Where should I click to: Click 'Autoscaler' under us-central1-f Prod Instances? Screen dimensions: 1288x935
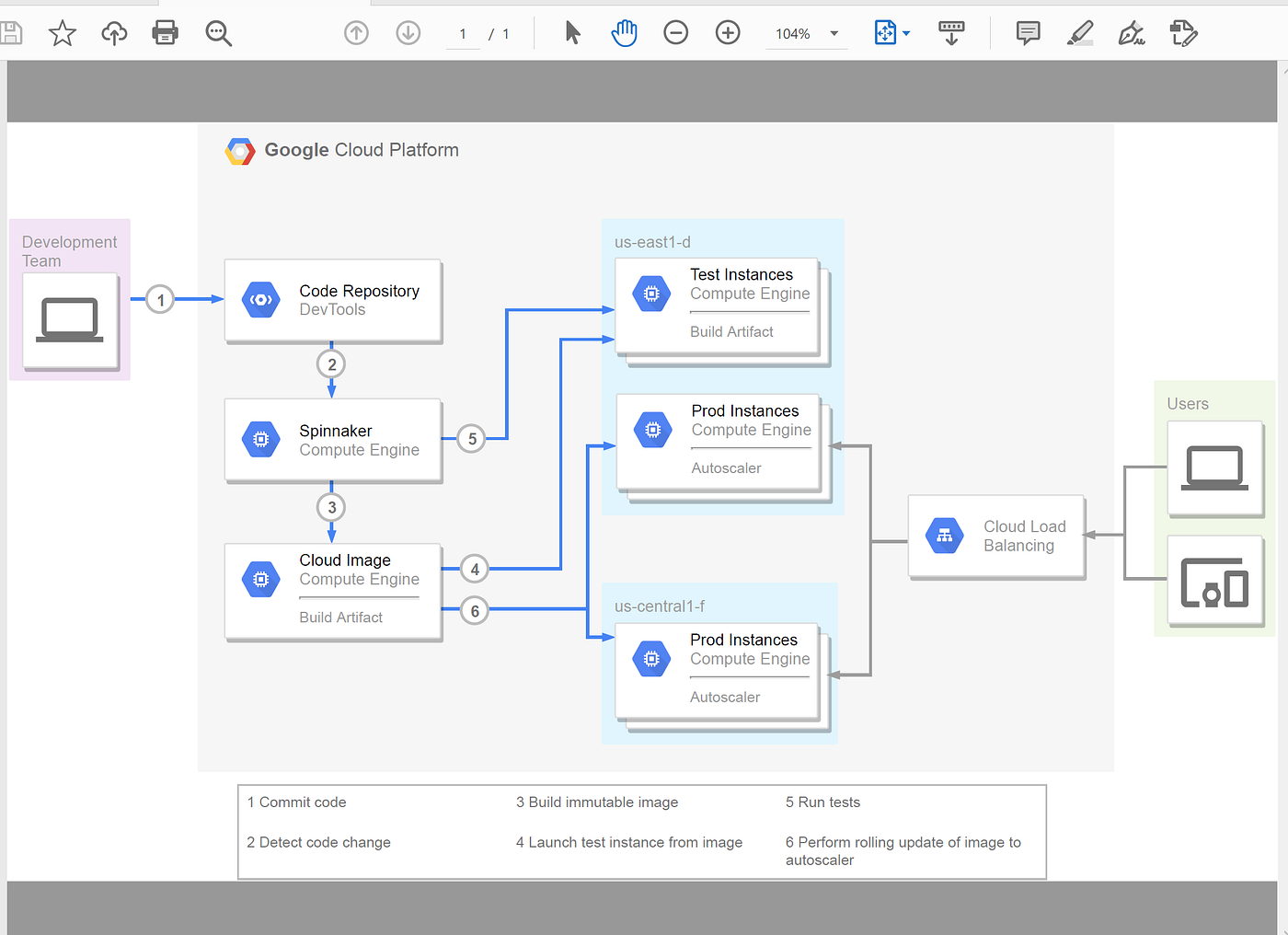(725, 698)
